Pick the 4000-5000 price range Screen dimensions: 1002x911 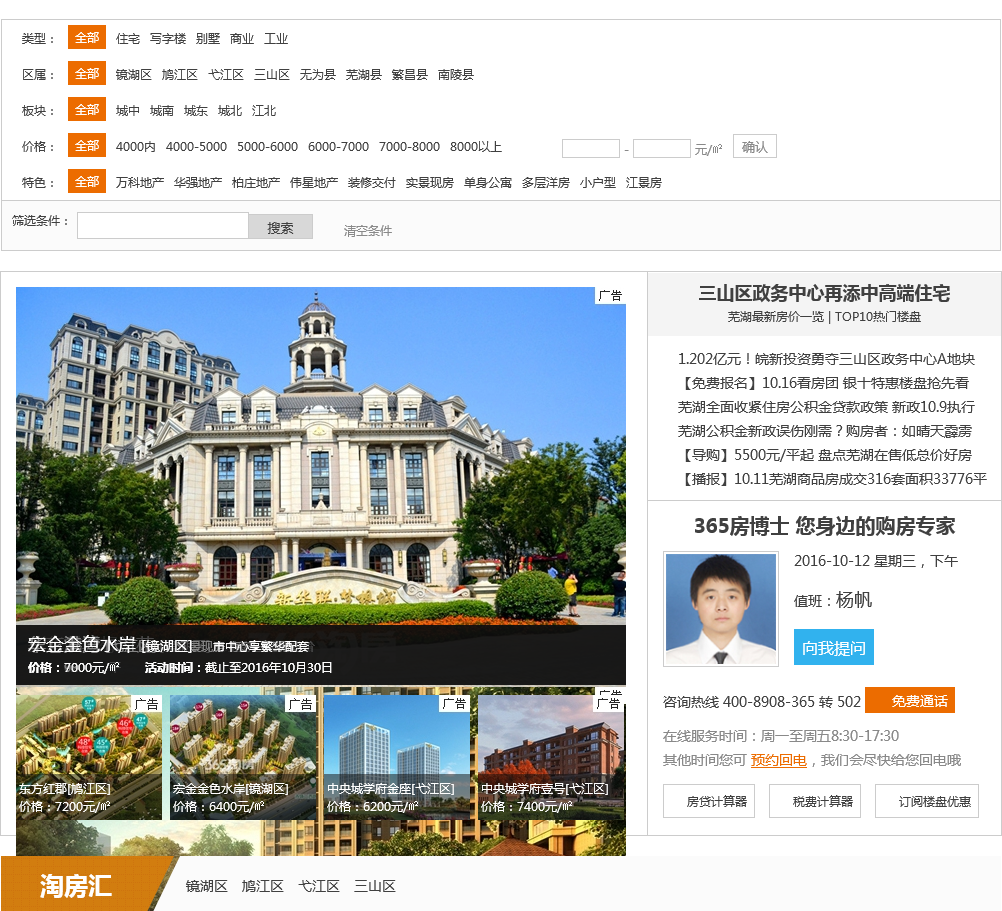196,146
